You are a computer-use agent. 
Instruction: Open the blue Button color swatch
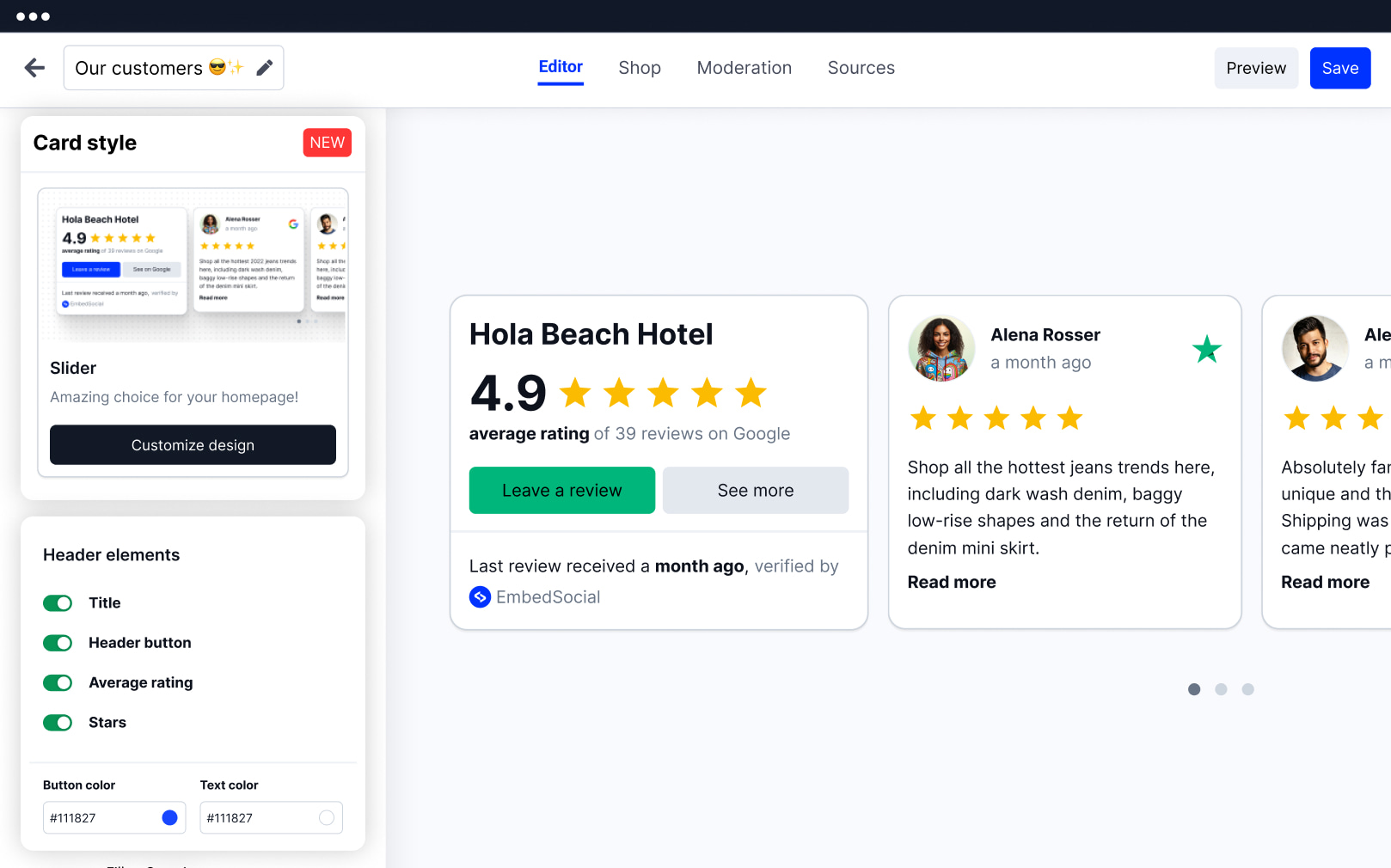pos(169,817)
